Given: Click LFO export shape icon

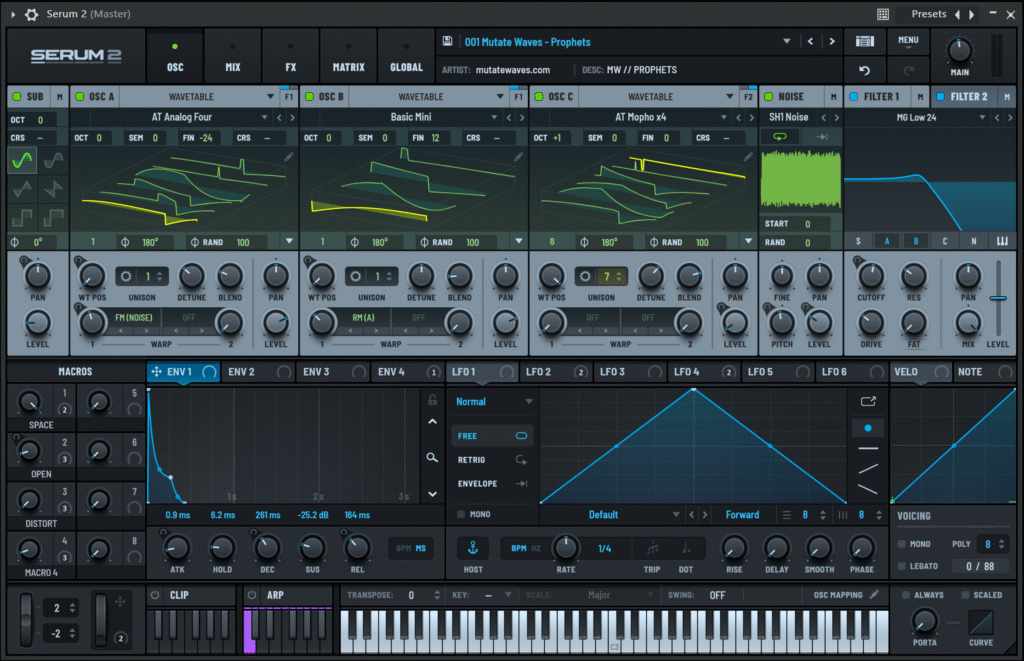Looking at the screenshot, I should [868, 401].
